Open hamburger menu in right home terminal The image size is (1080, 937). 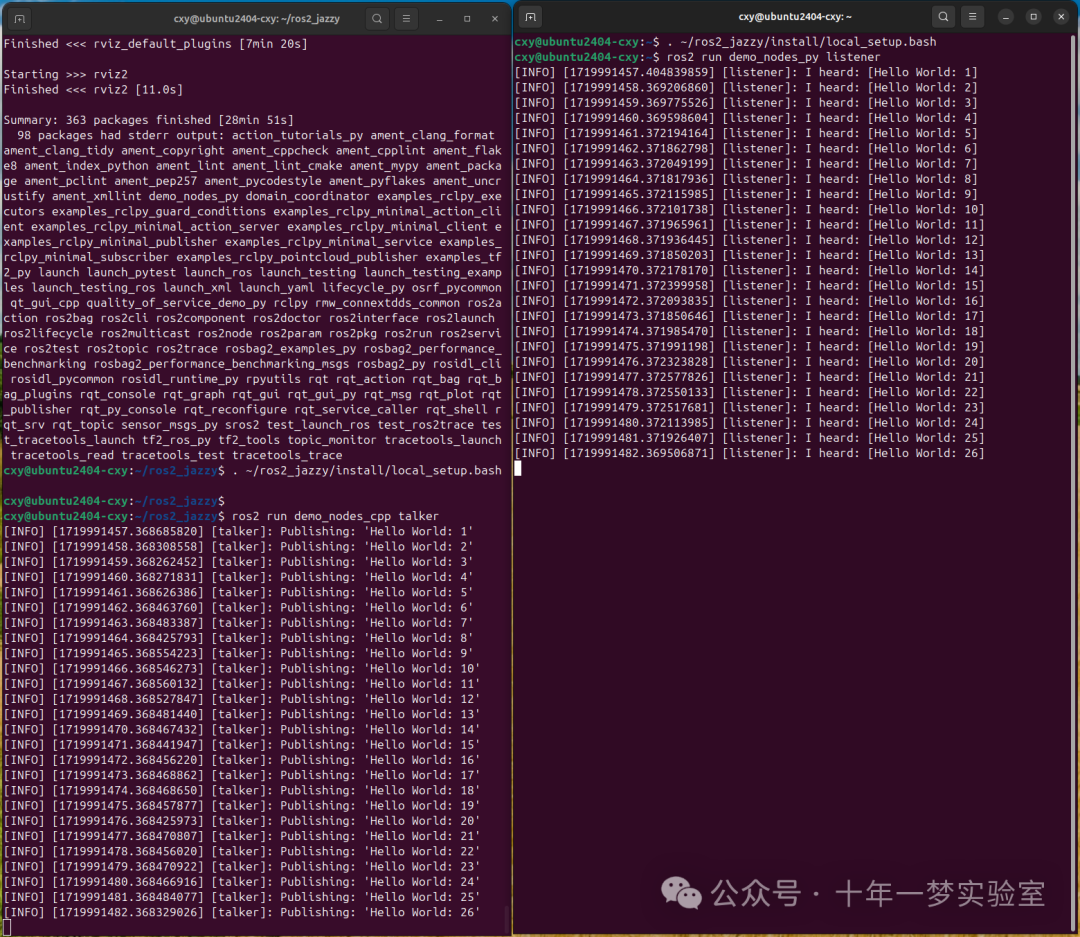(973, 17)
